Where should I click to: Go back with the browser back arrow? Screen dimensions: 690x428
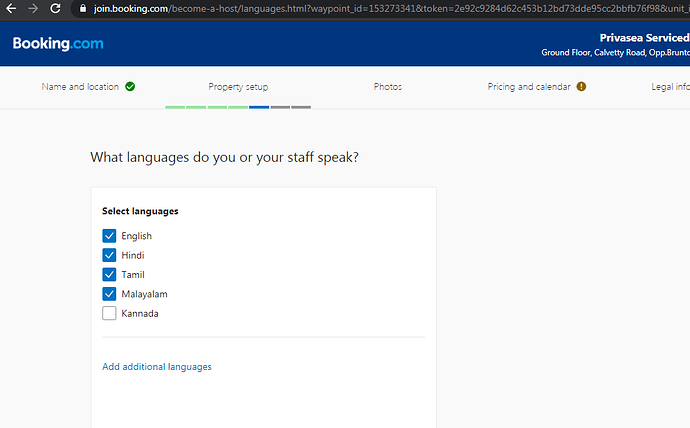[11, 8]
